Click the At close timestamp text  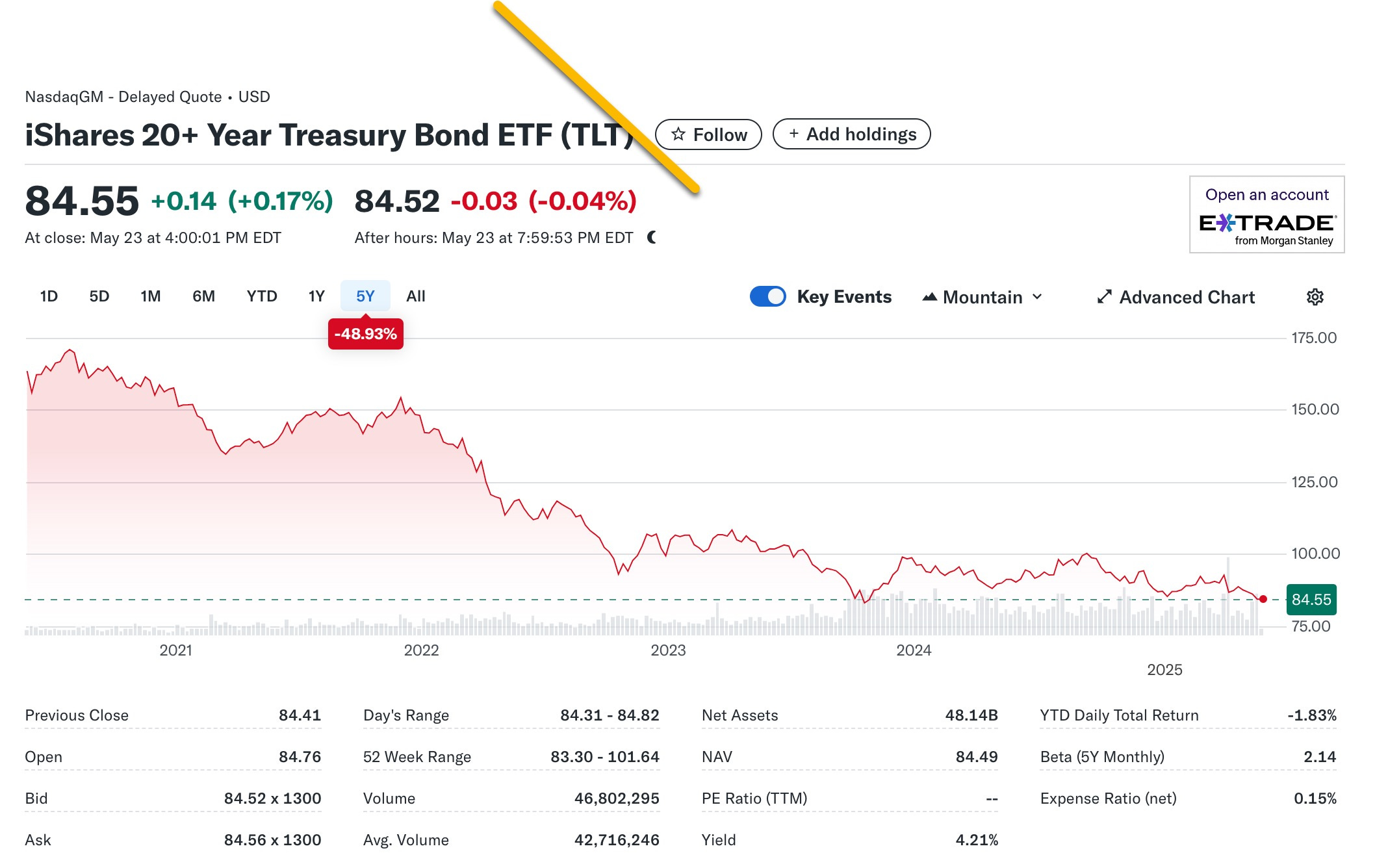coord(153,238)
